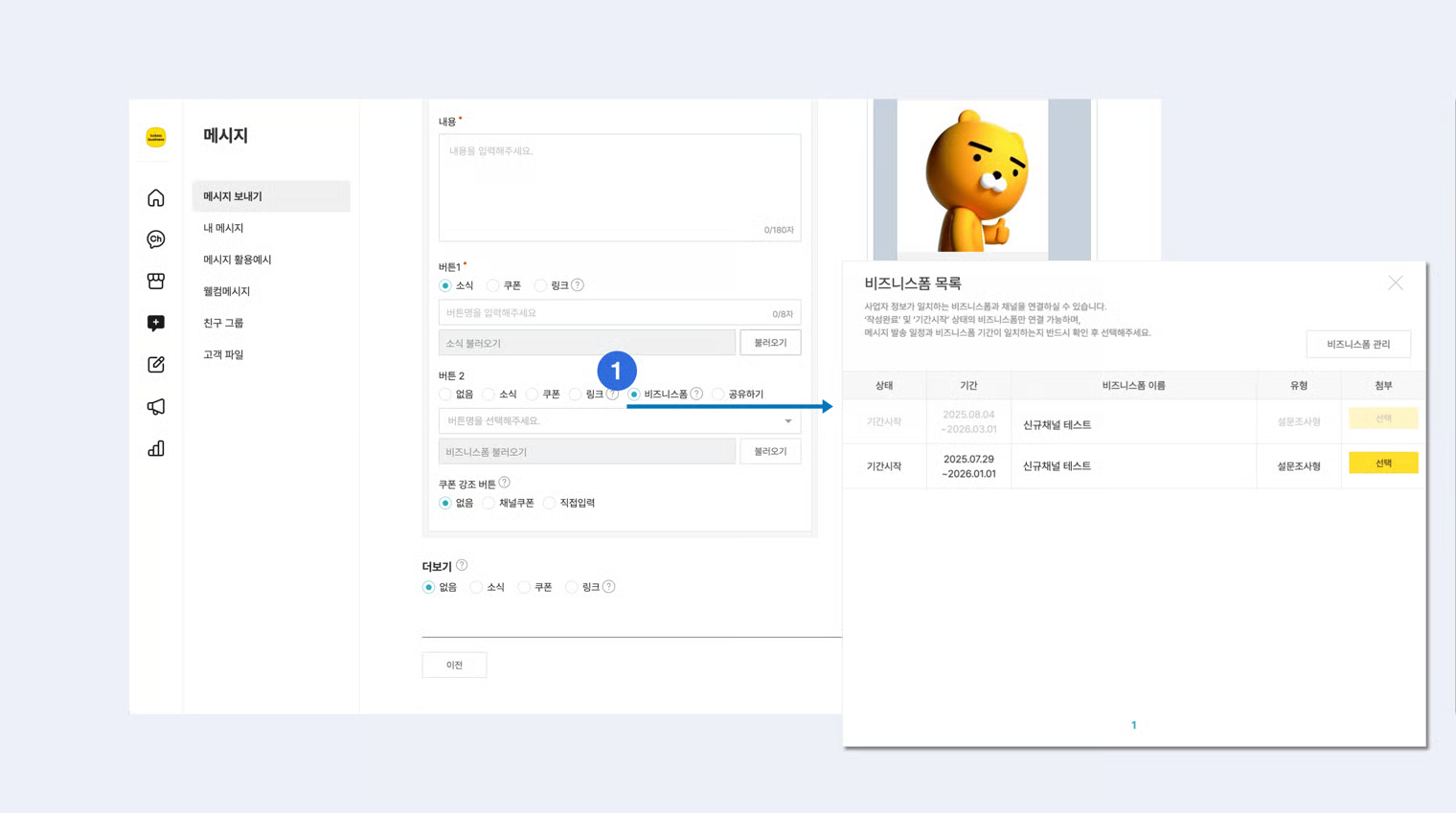
Task: Click the help icon next to 쿠폰 강조 버튼
Action: point(504,483)
